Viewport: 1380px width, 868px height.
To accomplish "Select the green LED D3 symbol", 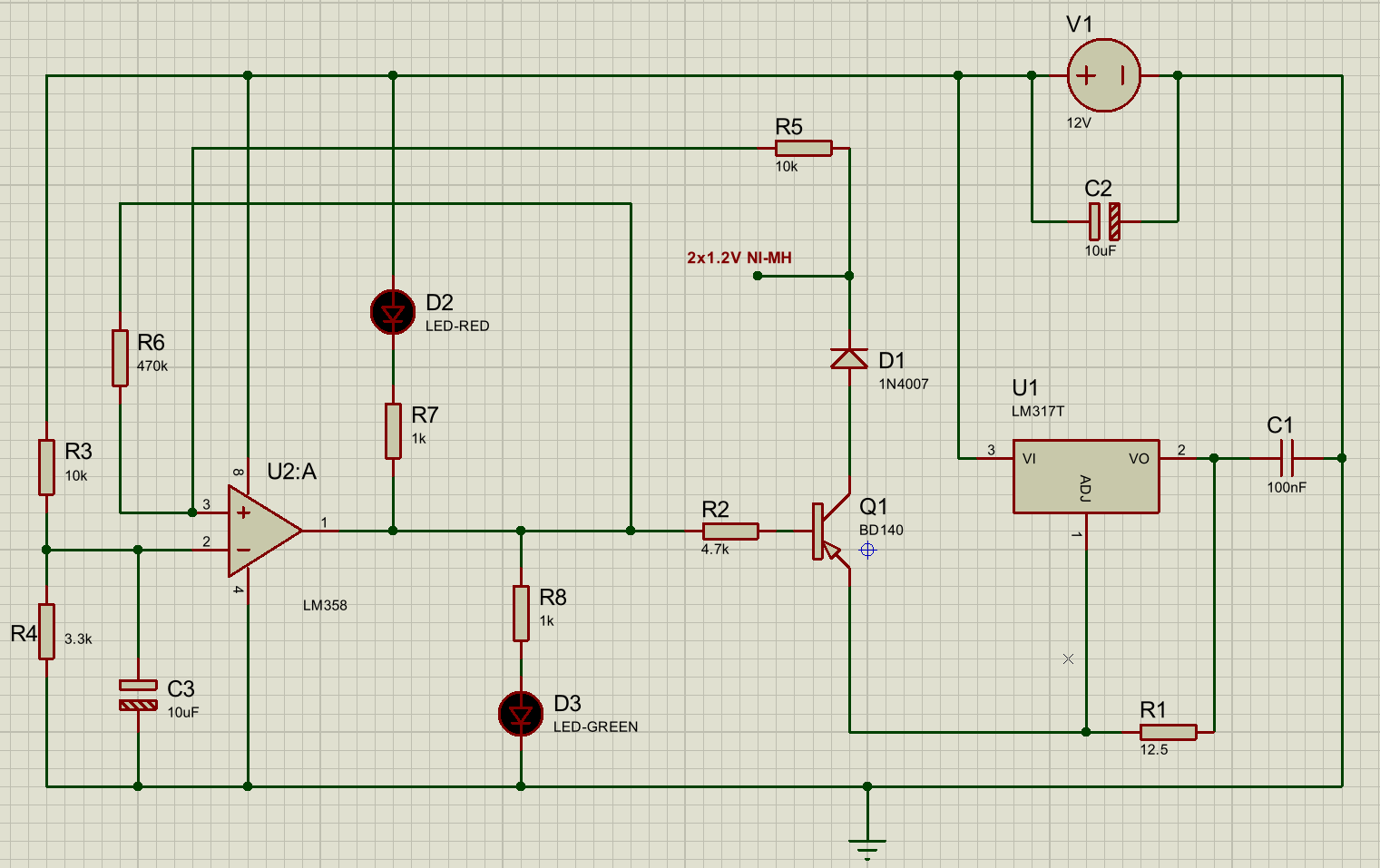I will pyautogui.click(x=521, y=714).
